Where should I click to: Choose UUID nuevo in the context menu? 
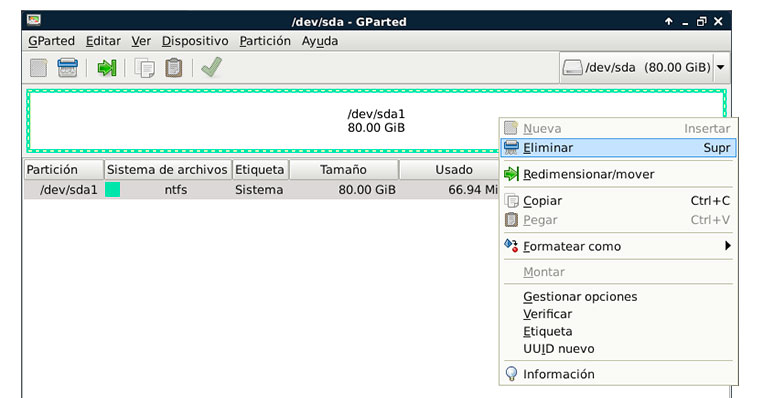(618, 349)
